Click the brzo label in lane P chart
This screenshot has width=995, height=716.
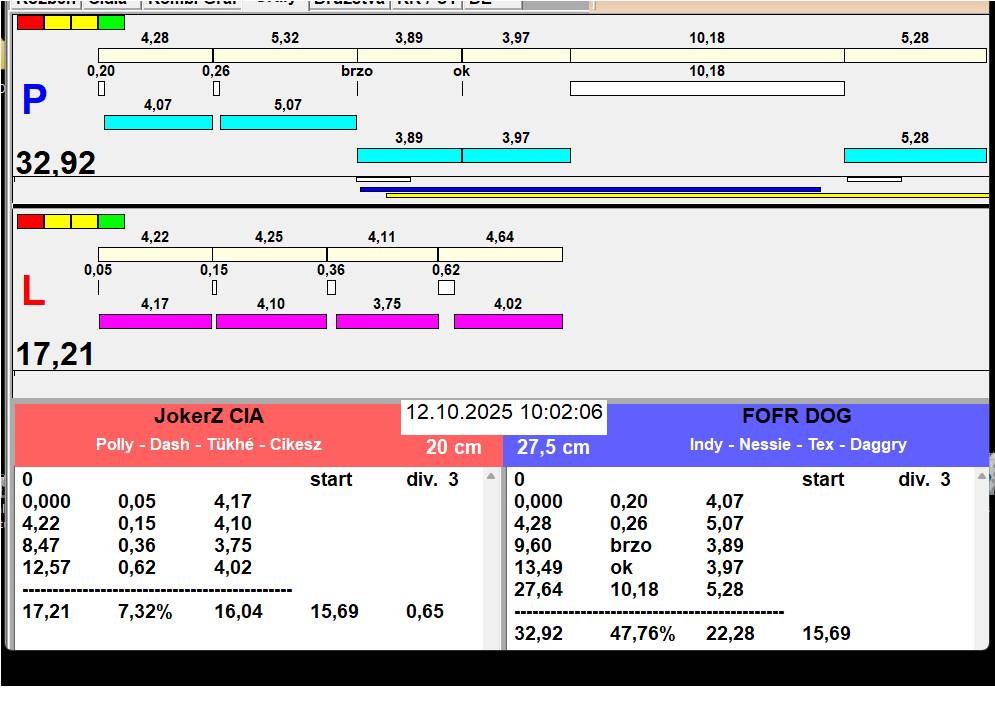[357, 71]
